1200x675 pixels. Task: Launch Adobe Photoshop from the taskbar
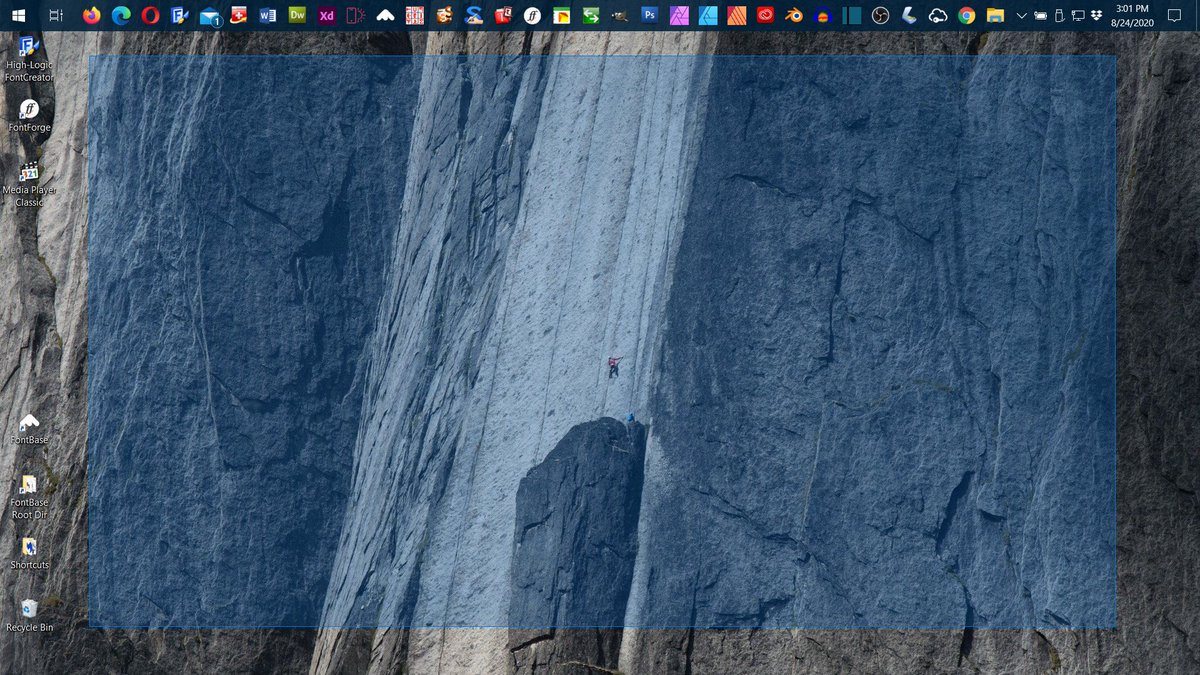(x=649, y=15)
